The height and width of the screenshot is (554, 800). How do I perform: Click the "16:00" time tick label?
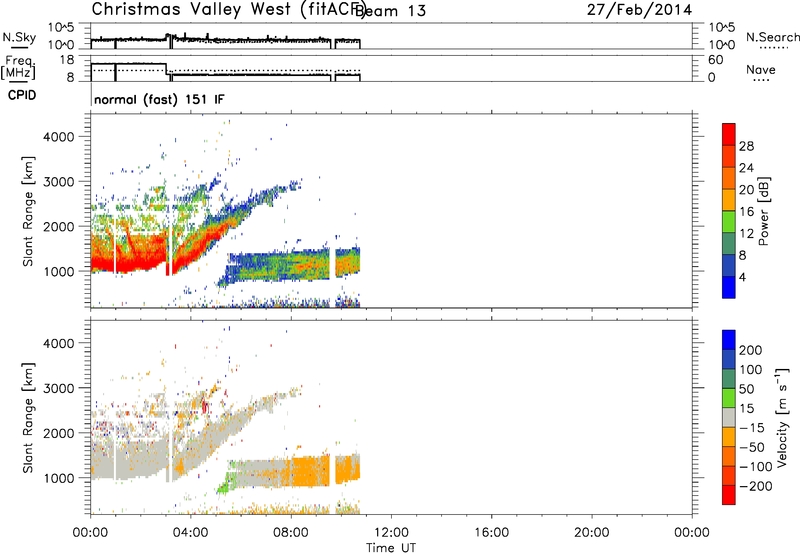(x=491, y=533)
